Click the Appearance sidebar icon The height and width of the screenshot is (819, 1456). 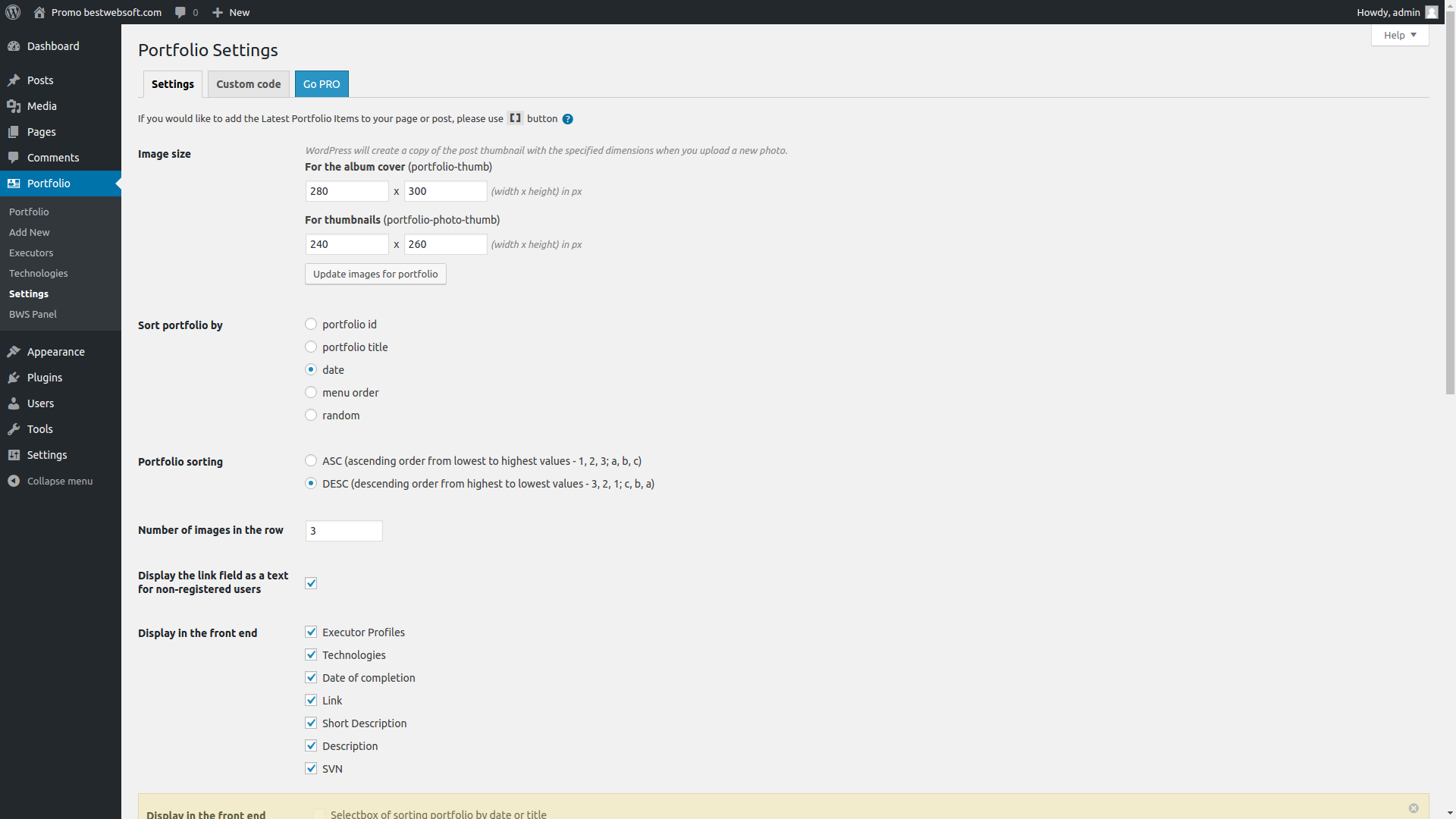(14, 351)
